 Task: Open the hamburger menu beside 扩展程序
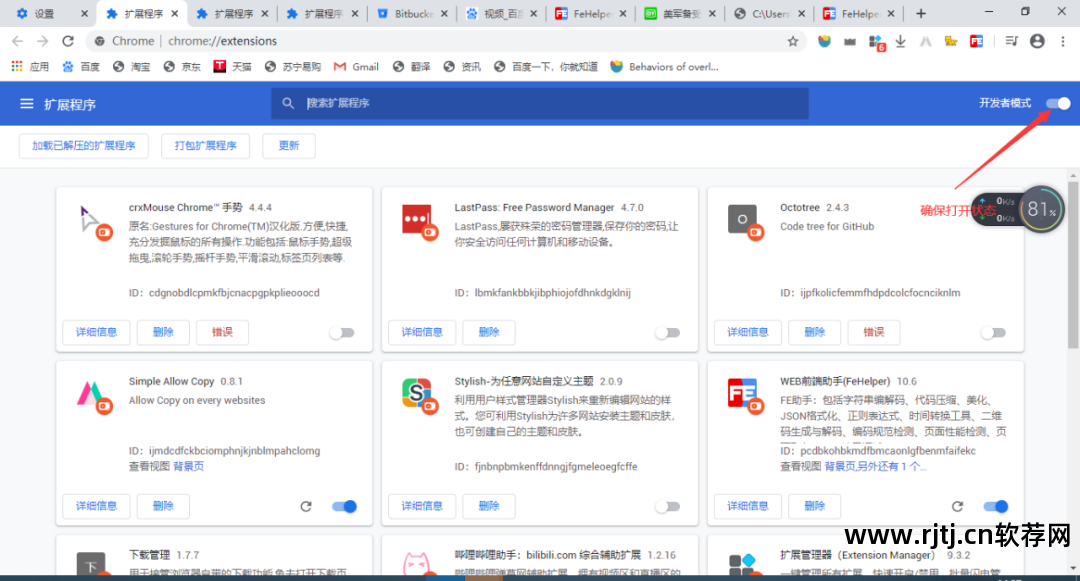point(26,104)
